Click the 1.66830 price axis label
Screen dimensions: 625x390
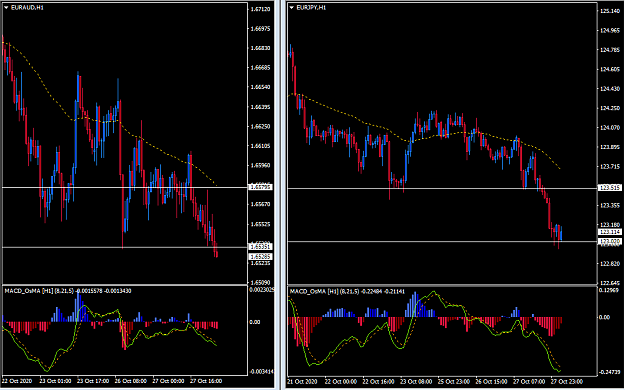(261, 48)
